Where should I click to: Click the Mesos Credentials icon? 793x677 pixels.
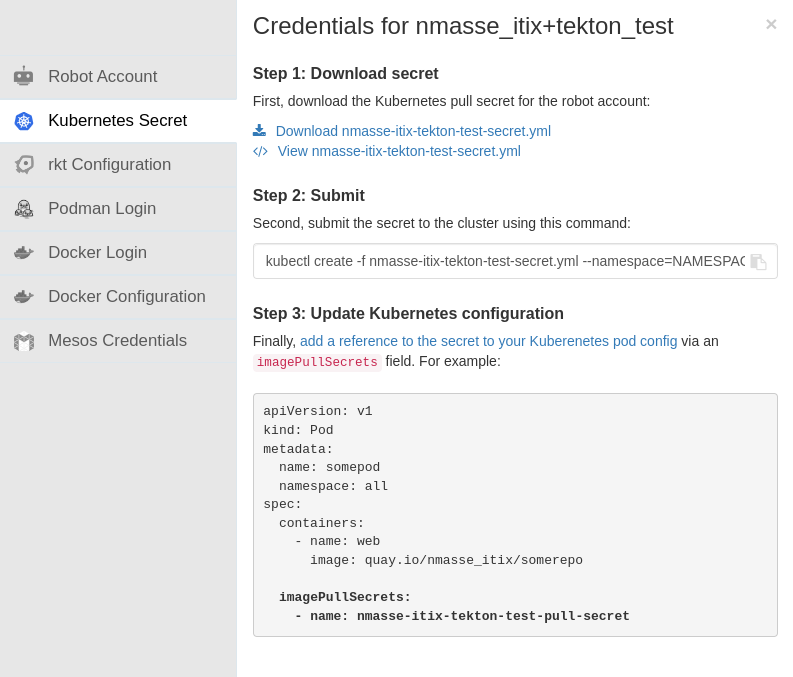[23, 341]
